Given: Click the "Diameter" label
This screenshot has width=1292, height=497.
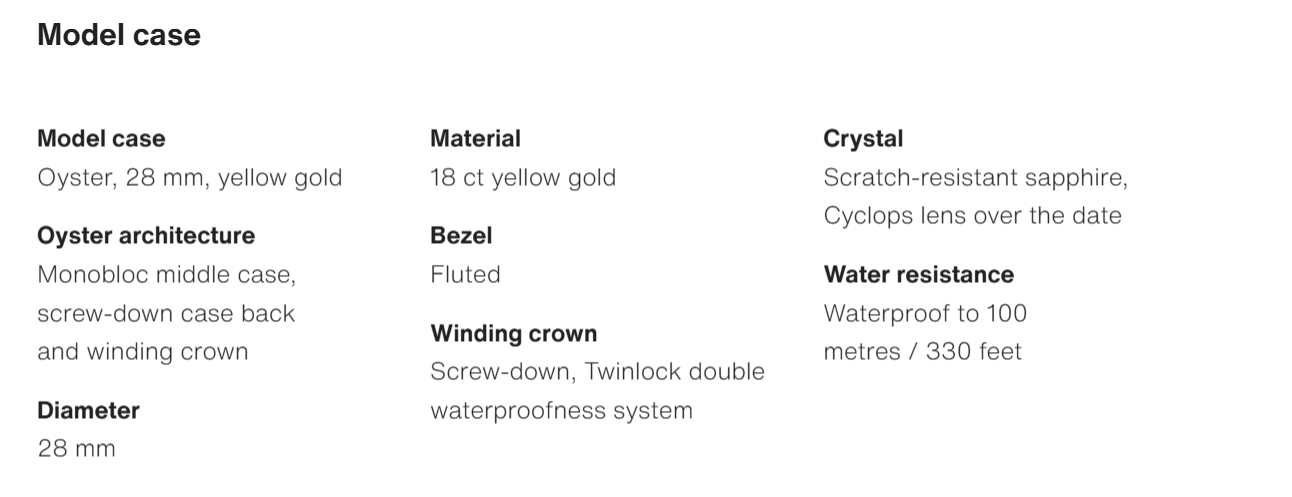Looking at the screenshot, I should click(88, 410).
